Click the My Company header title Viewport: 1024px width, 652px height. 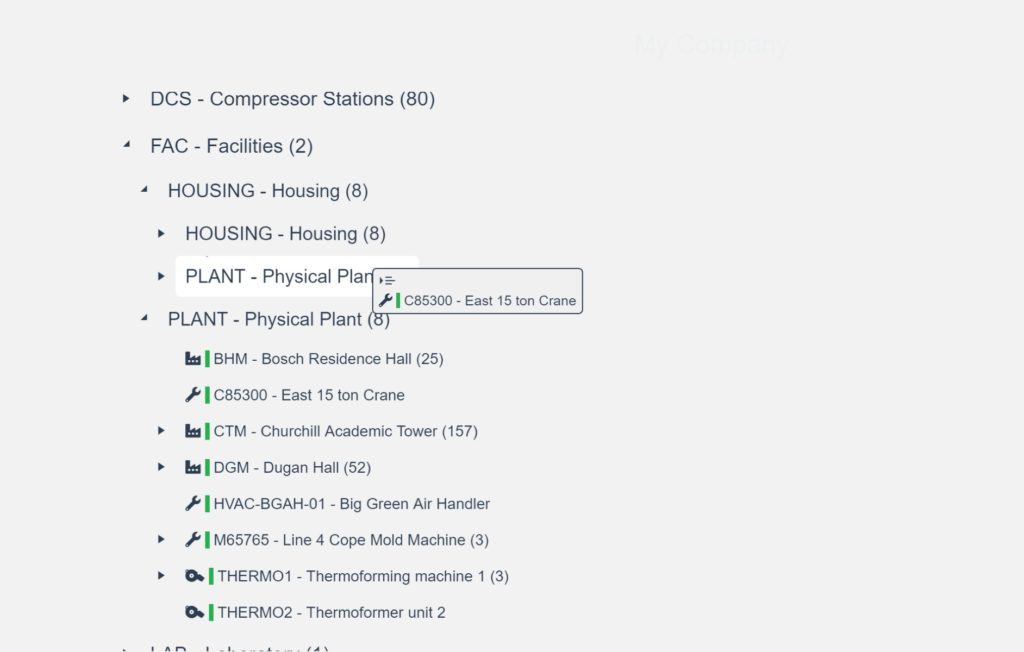pyautogui.click(x=710, y=45)
